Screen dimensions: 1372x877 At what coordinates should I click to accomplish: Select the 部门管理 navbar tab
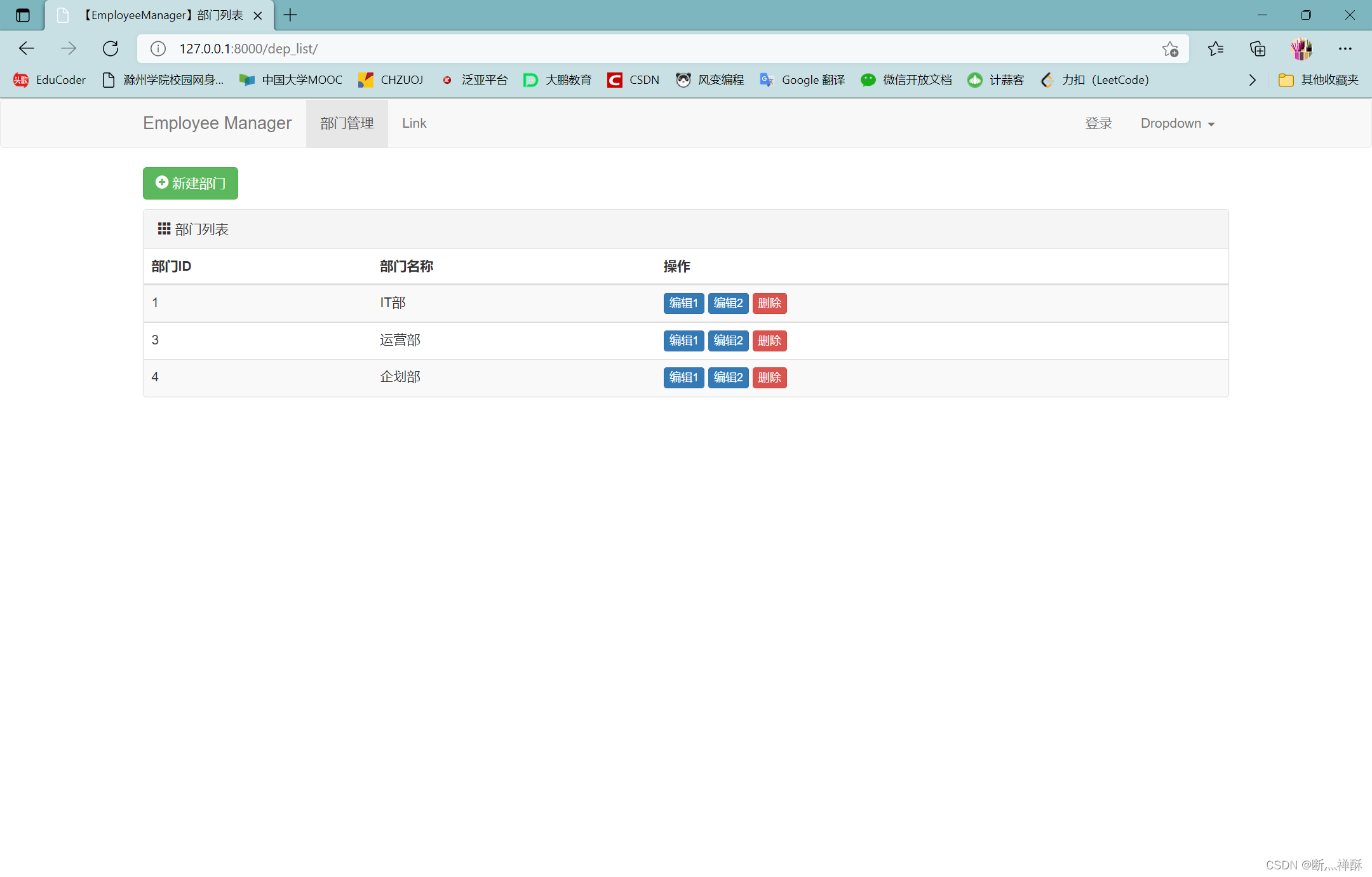coord(347,123)
